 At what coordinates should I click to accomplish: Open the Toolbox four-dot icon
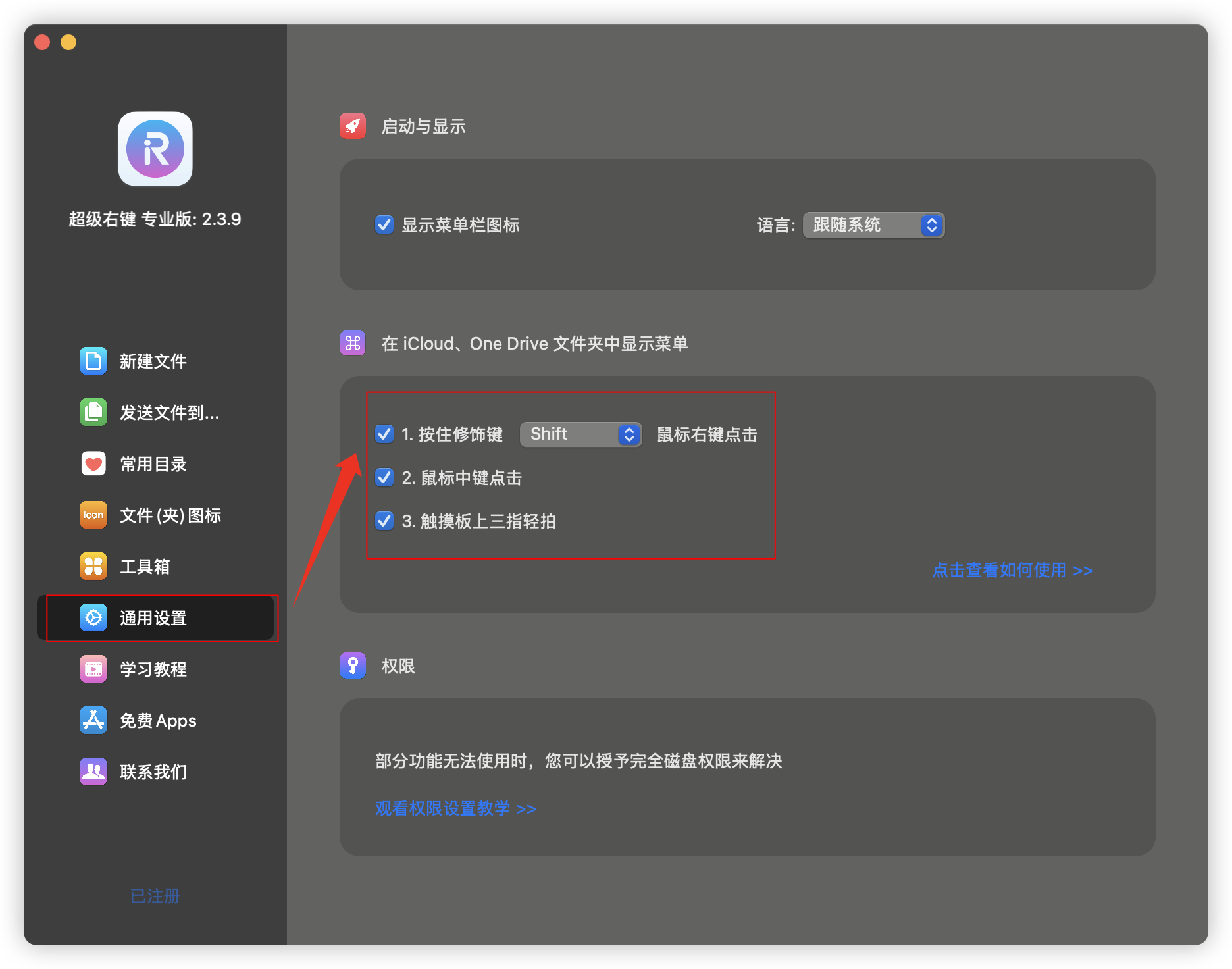click(93, 566)
